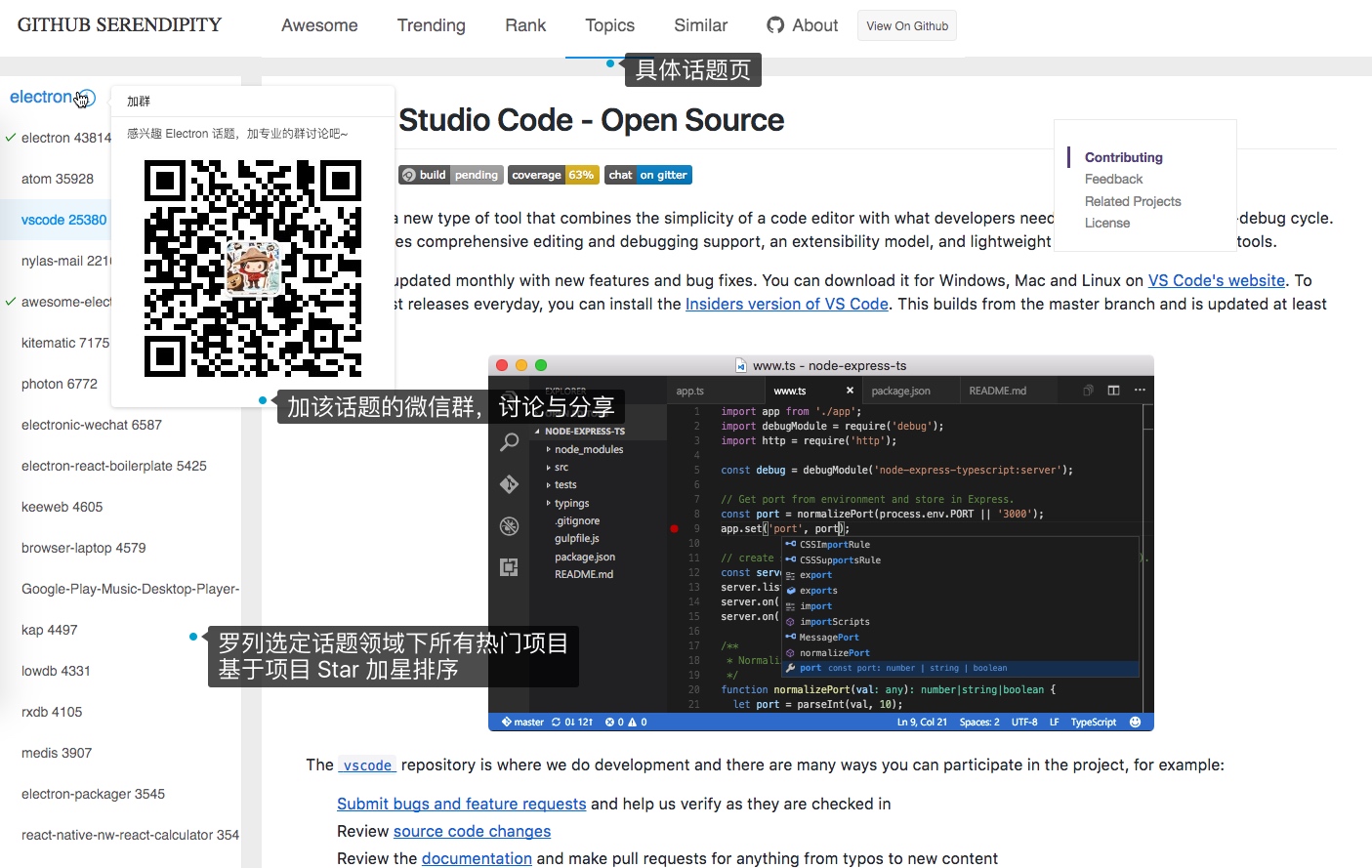Open the Awesome tab in the top navigation
This screenshot has width=1372, height=868.
pos(319,25)
